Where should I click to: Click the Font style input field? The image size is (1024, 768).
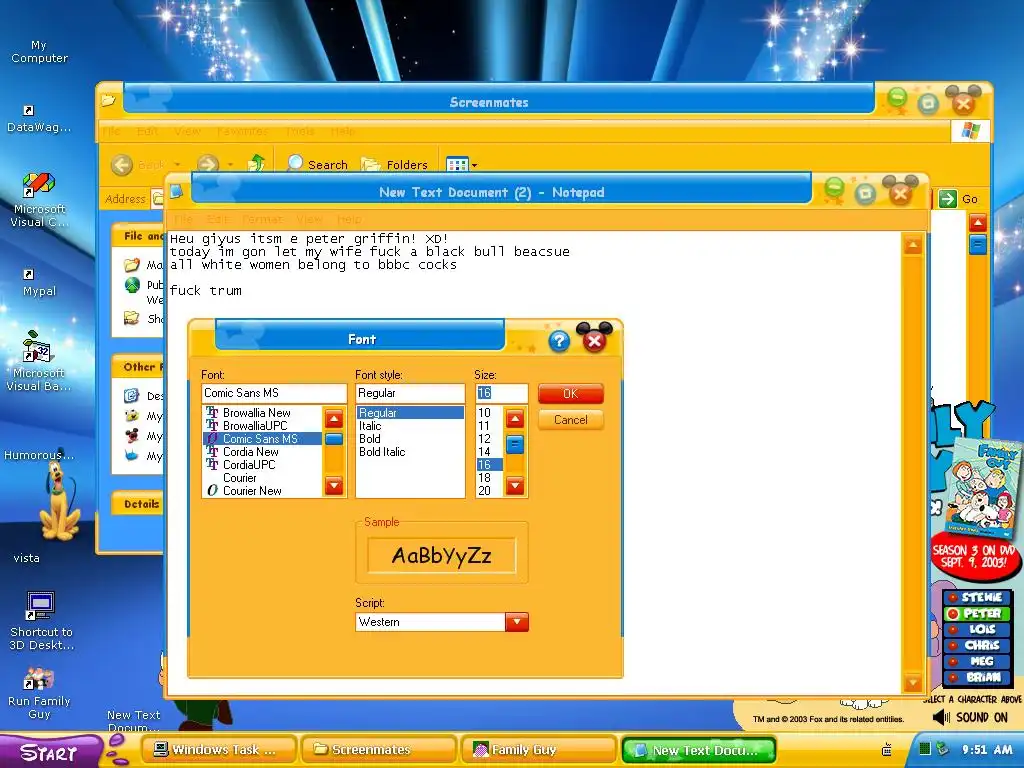[x=410, y=393]
